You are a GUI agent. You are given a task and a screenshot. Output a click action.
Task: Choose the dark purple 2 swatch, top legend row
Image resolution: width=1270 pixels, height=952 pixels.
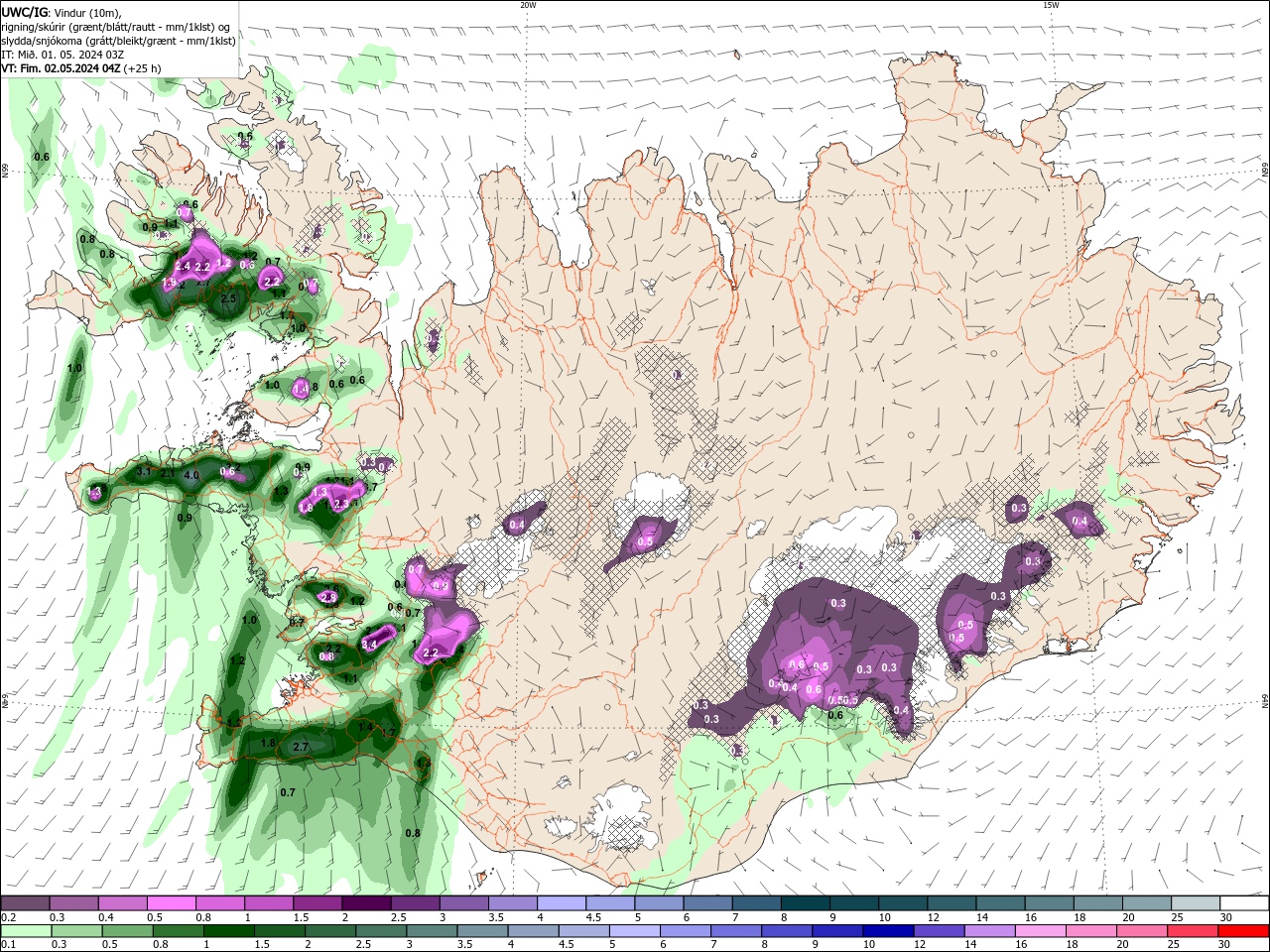(x=367, y=903)
